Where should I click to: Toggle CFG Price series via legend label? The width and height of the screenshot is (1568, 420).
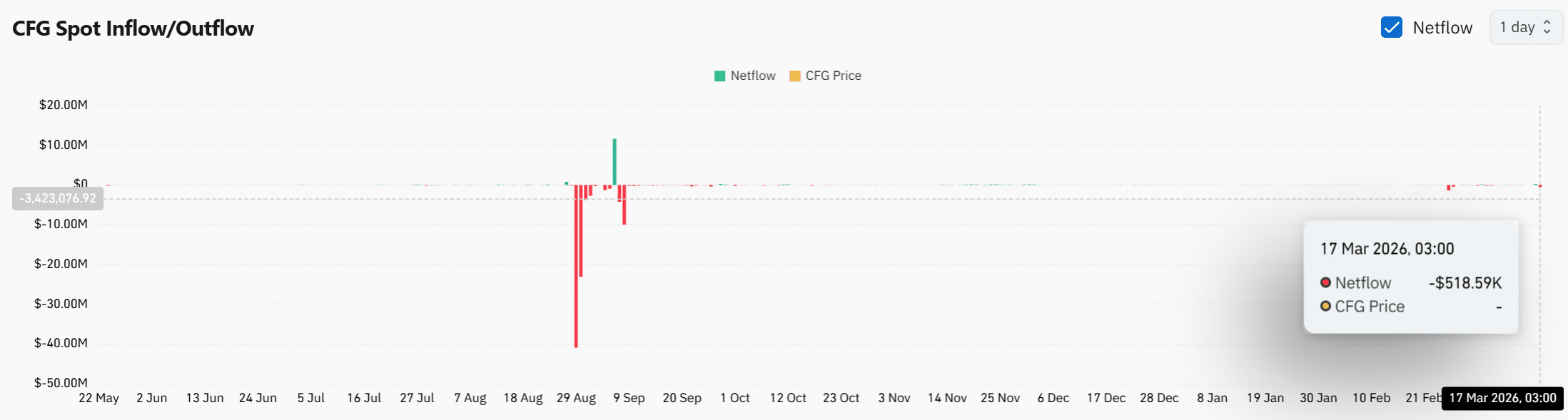click(x=833, y=76)
